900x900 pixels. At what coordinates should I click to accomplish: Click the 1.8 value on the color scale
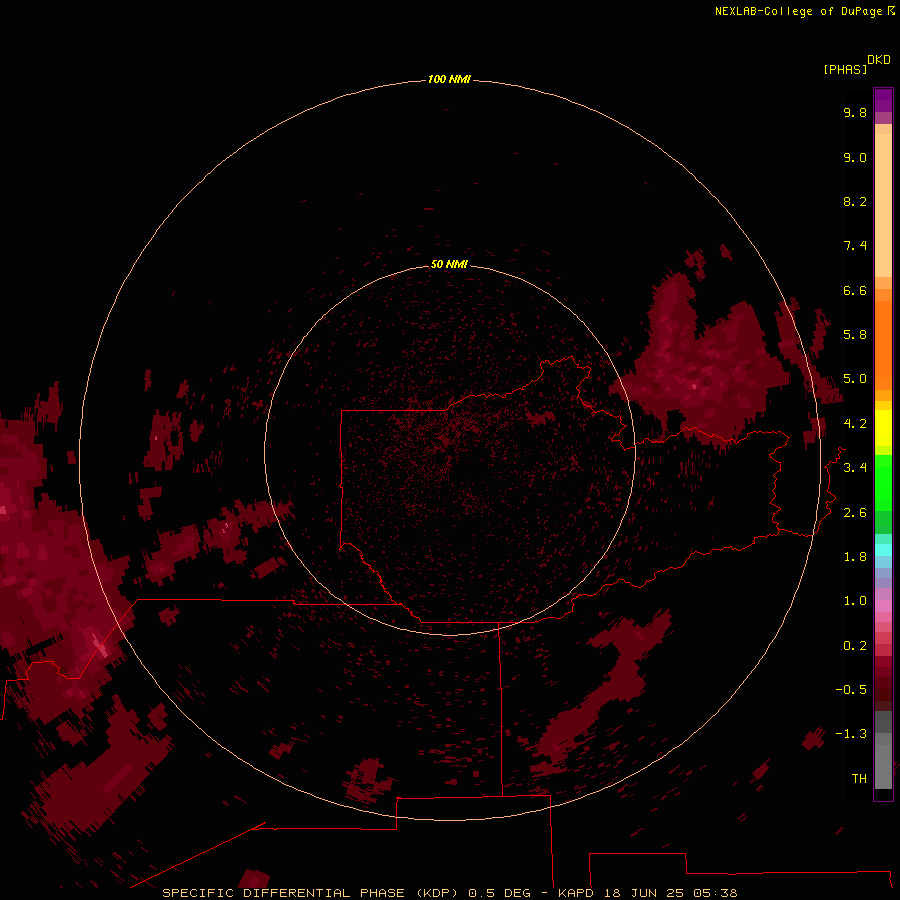pyautogui.click(x=855, y=557)
